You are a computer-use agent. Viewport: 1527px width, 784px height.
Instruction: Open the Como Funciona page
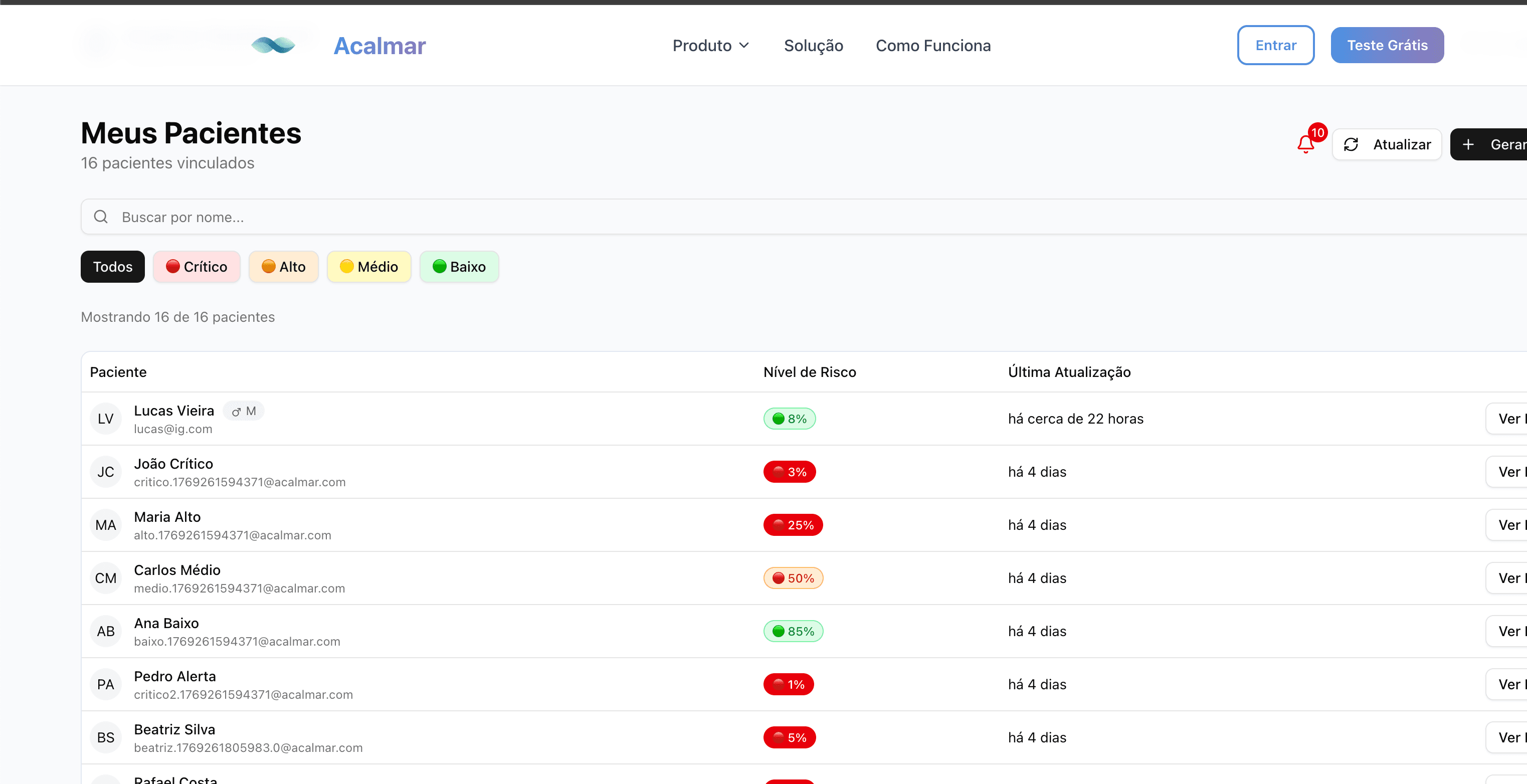pyautogui.click(x=933, y=45)
